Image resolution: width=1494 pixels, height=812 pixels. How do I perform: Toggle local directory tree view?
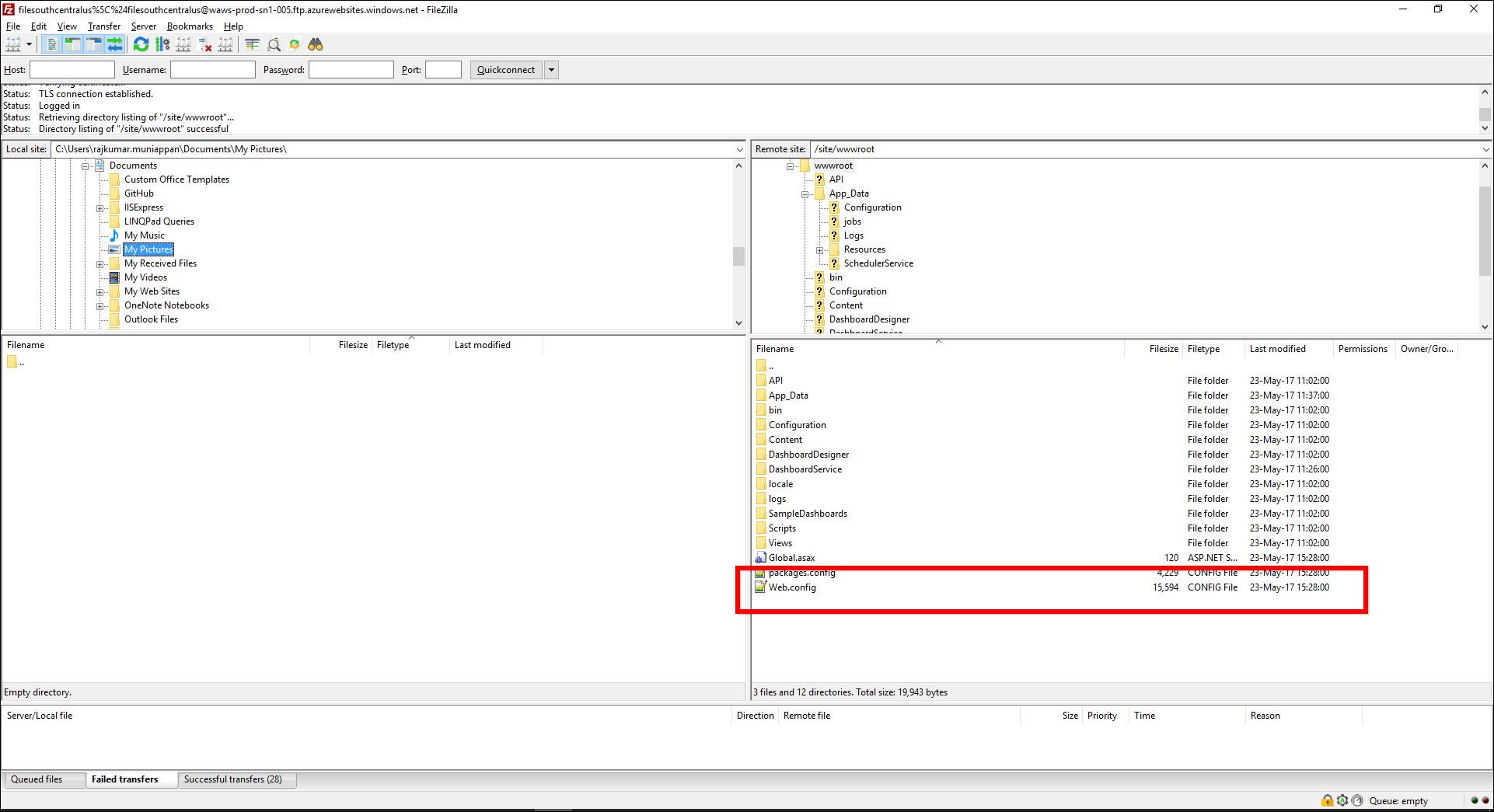[72, 45]
